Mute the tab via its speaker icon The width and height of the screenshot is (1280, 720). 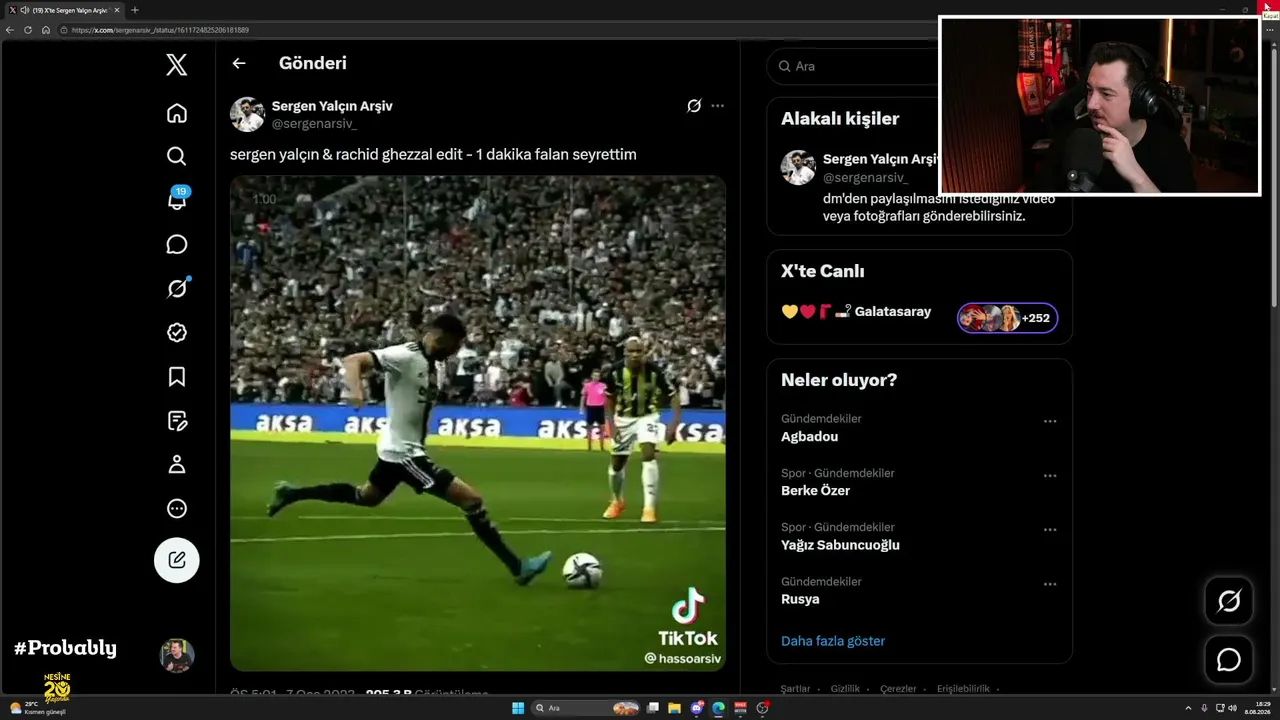[x=23, y=10]
